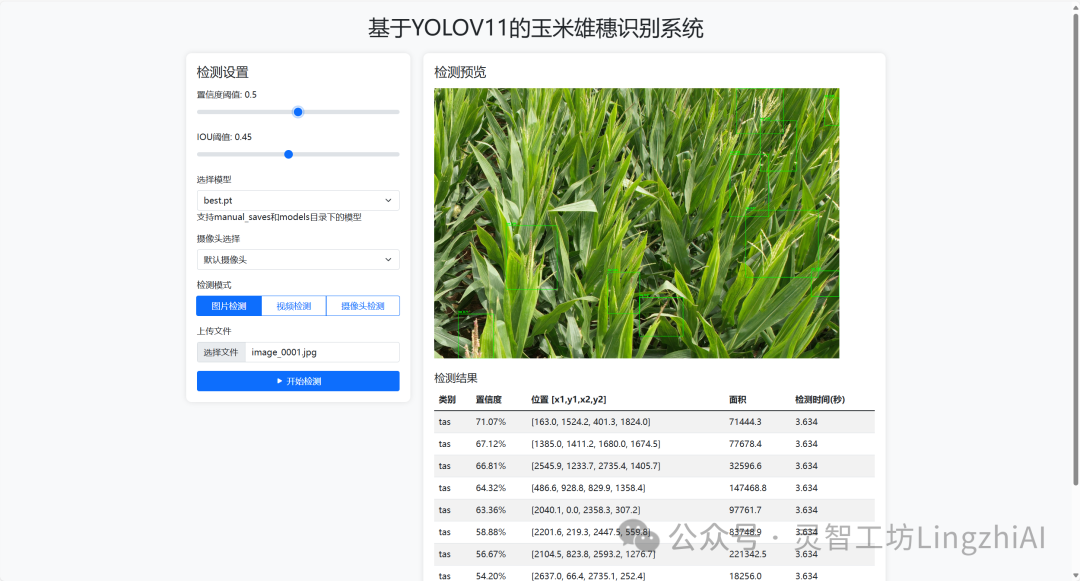
Task: Click the 71.07% confidence cell
Action: click(490, 421)
